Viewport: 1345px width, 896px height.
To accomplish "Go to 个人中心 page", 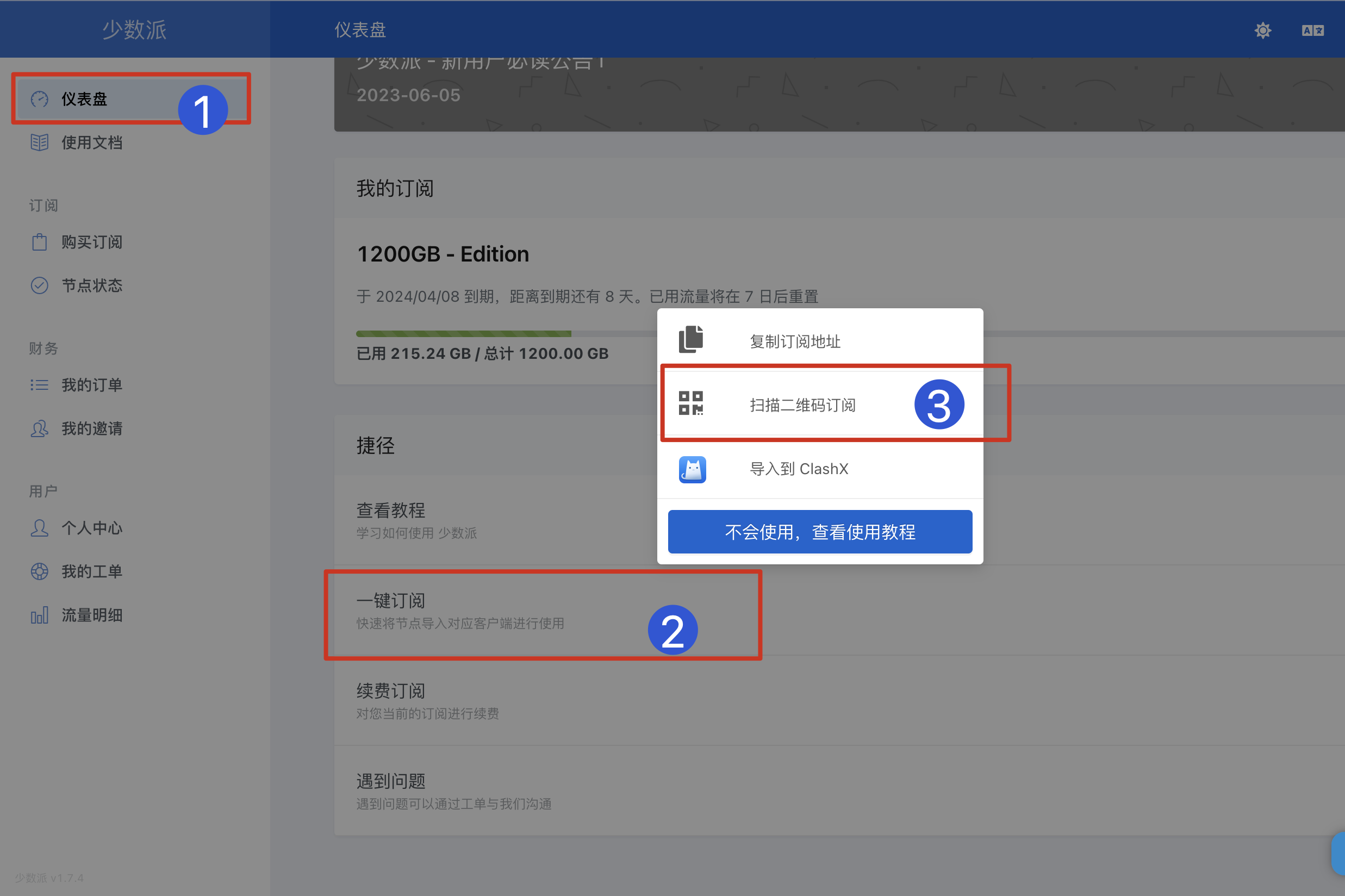I will point(91,528).
